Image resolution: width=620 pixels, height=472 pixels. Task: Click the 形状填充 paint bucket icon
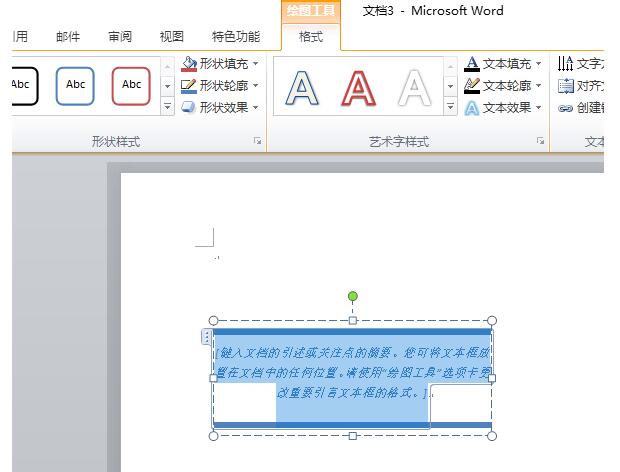click(x=189, y=64)
